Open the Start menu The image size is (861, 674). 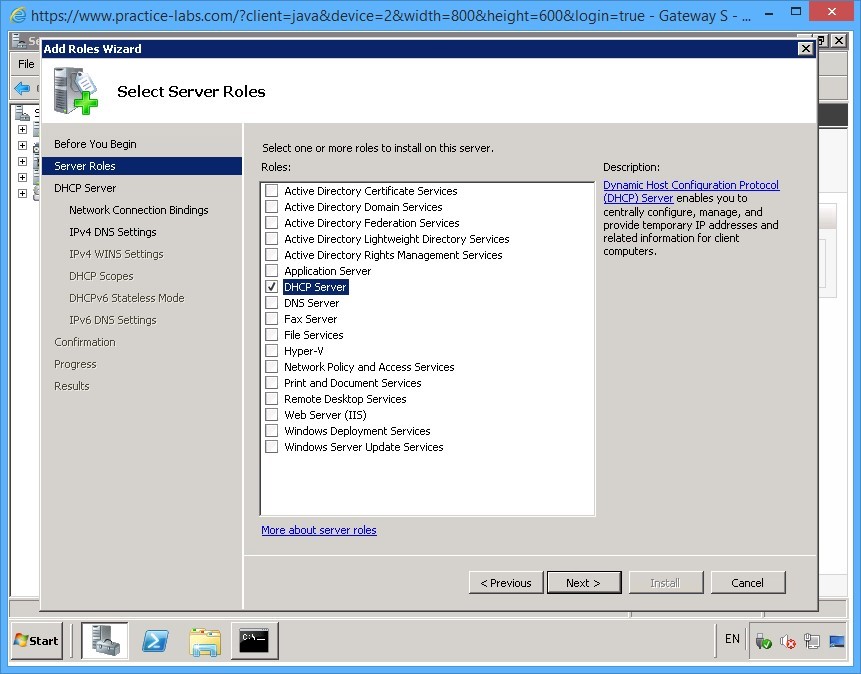pyautogui.click(x=35, y=640)
